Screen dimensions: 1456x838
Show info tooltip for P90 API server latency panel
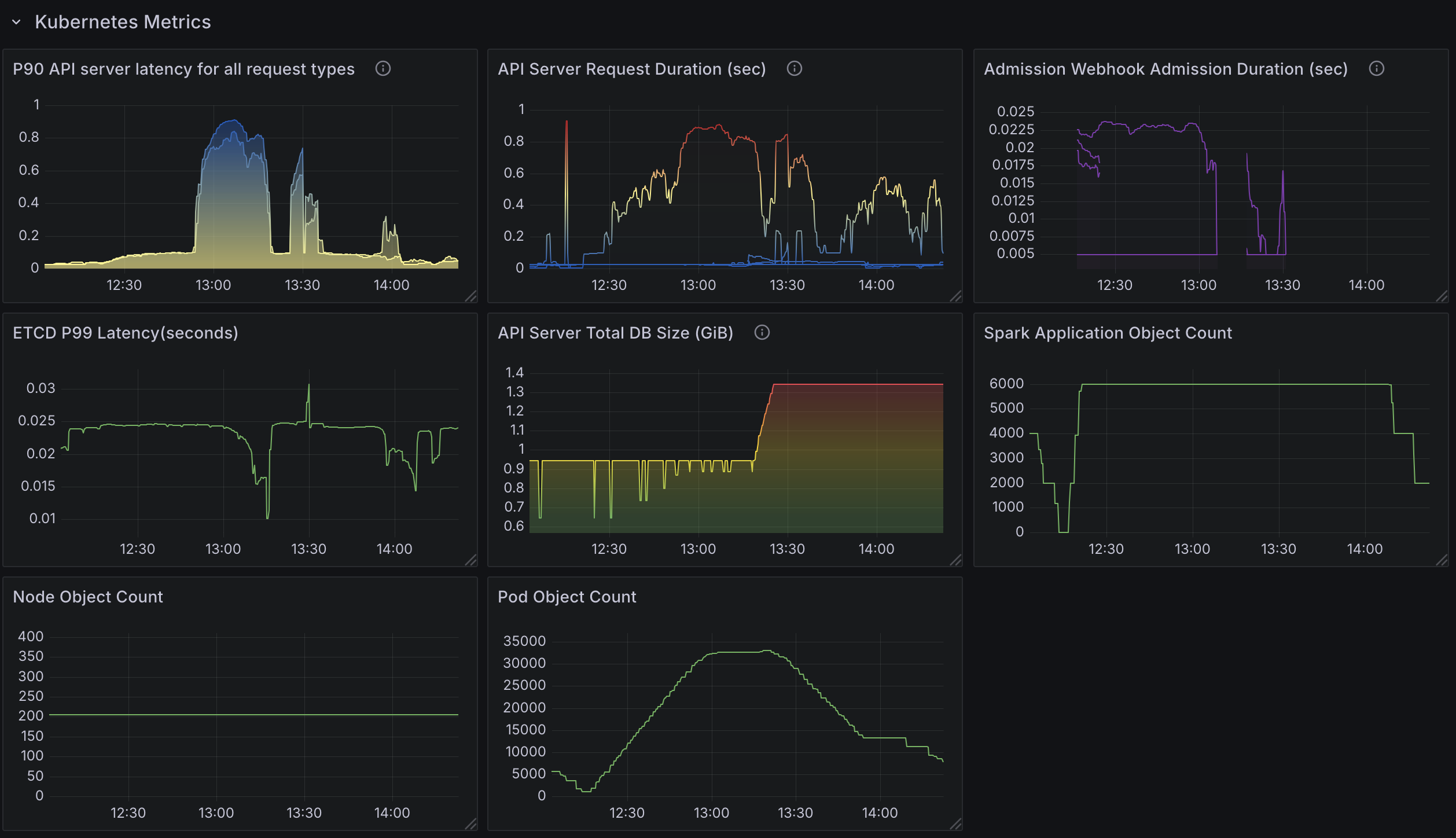point(383,68)
